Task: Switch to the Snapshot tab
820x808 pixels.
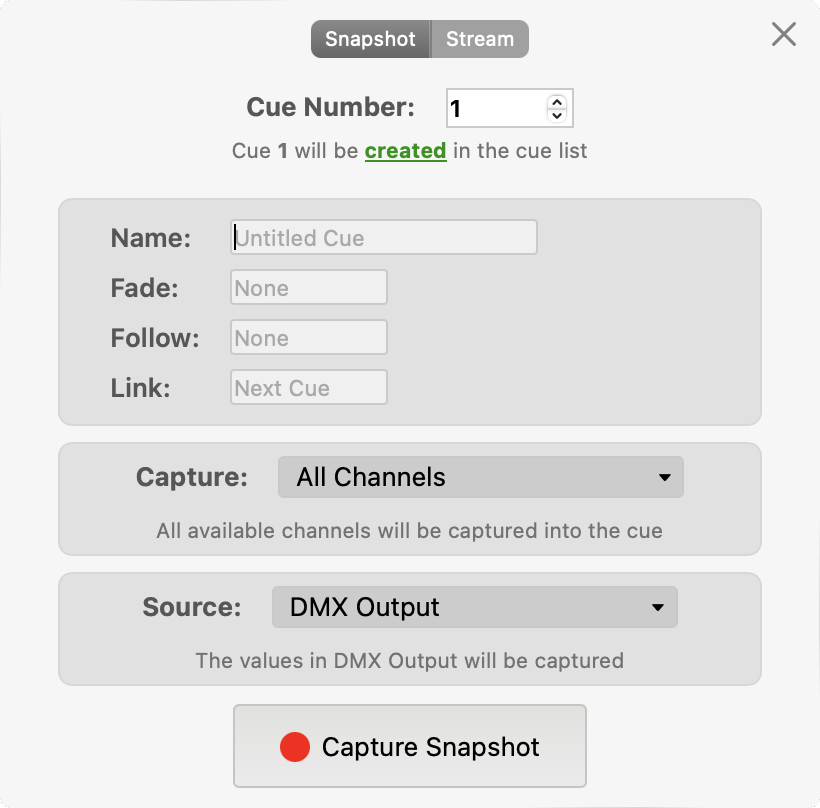Action: [370, 40]
